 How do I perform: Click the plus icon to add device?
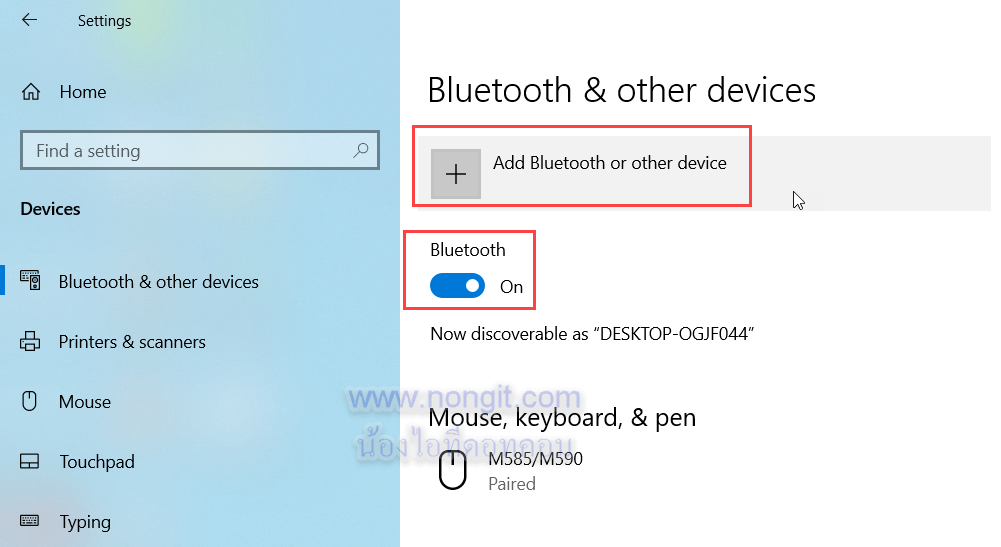click(456, 174)
